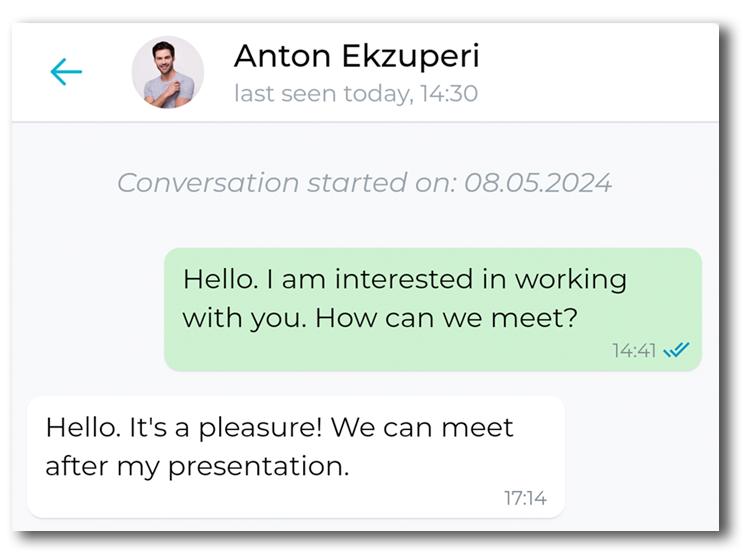
Task: Click the 14:41 message timestamp
Action: point(634,350)
